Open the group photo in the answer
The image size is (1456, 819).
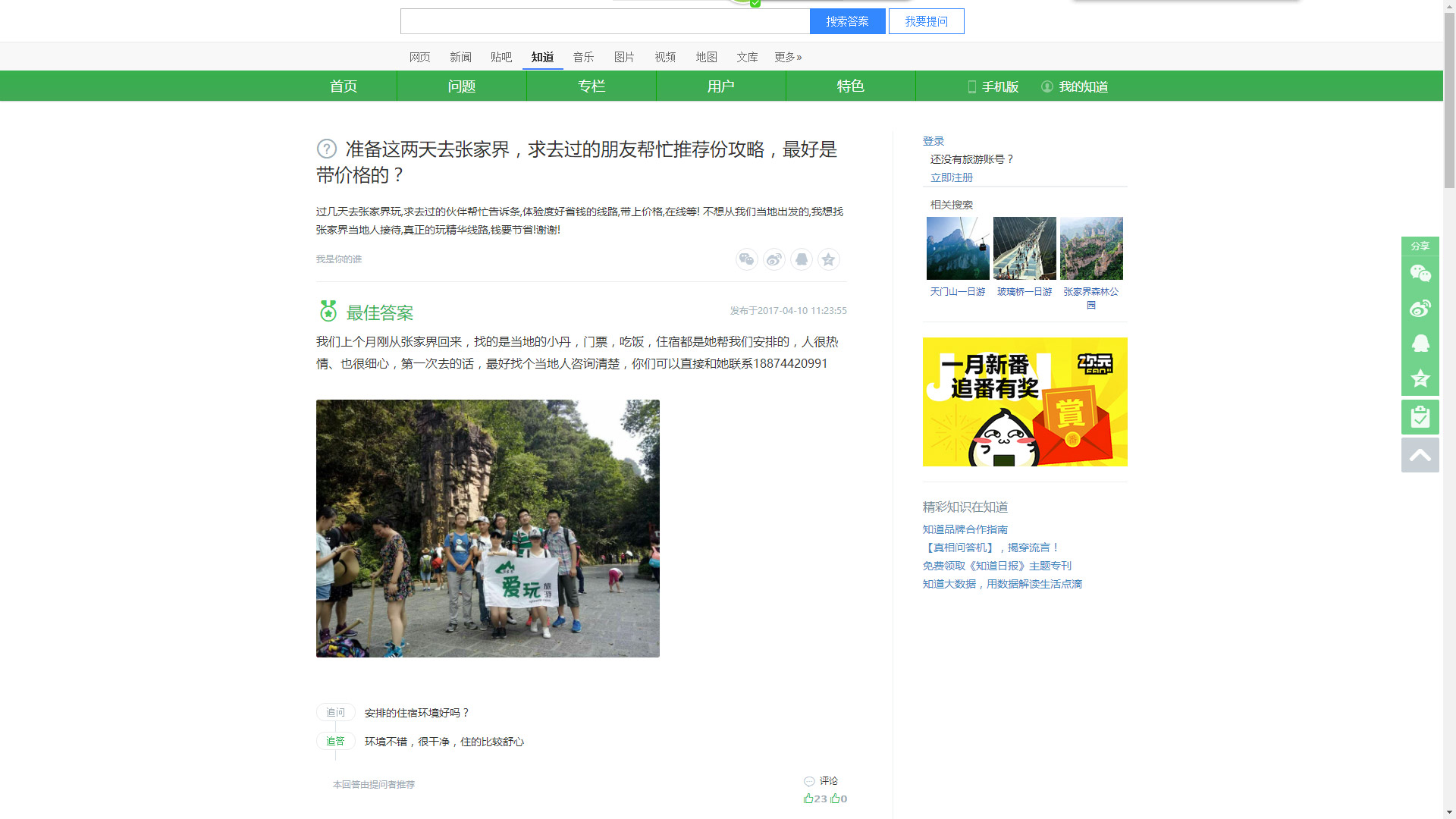[x=488, y=529]
